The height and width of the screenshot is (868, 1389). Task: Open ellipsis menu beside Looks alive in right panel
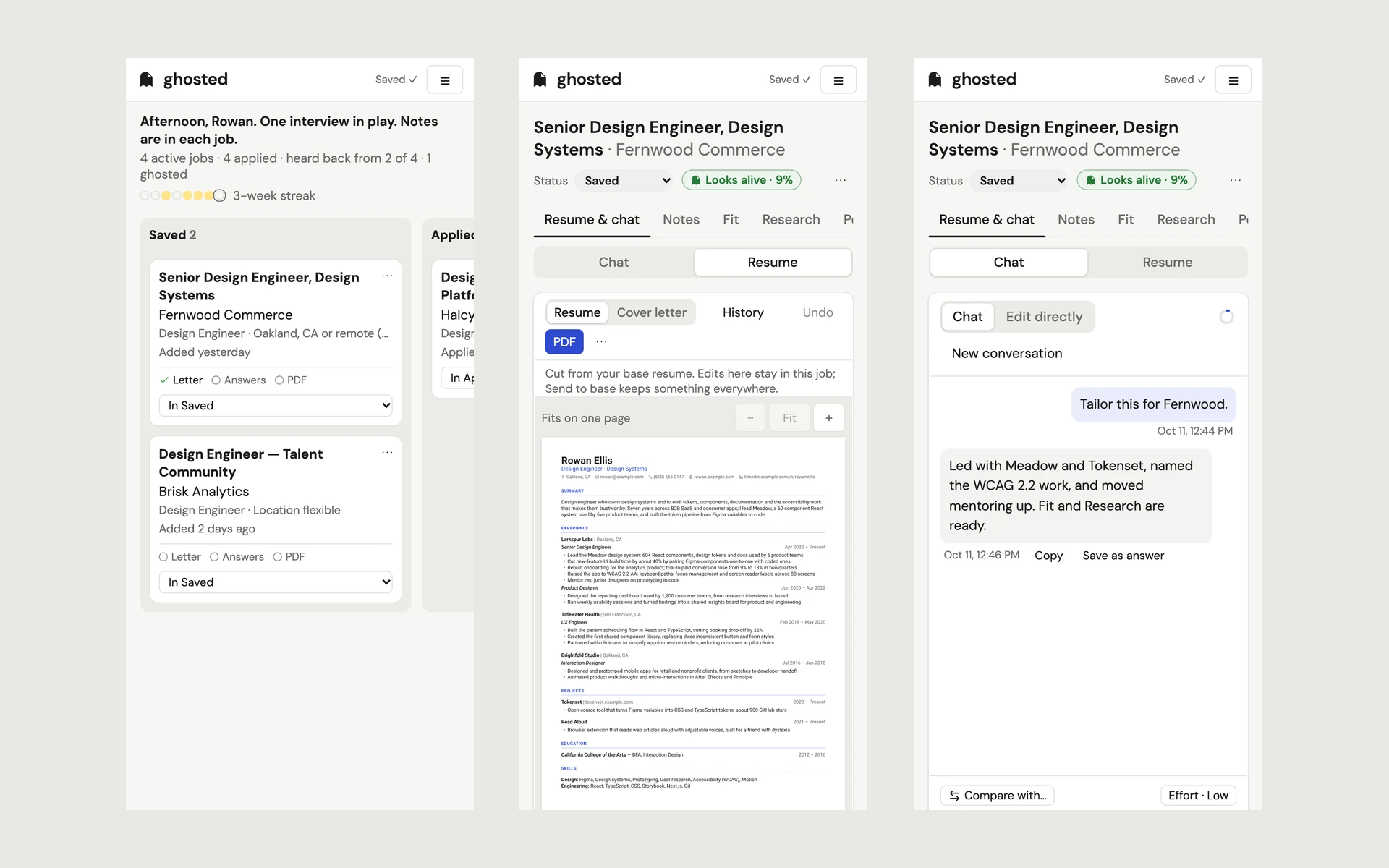(x=1236, y=180)
